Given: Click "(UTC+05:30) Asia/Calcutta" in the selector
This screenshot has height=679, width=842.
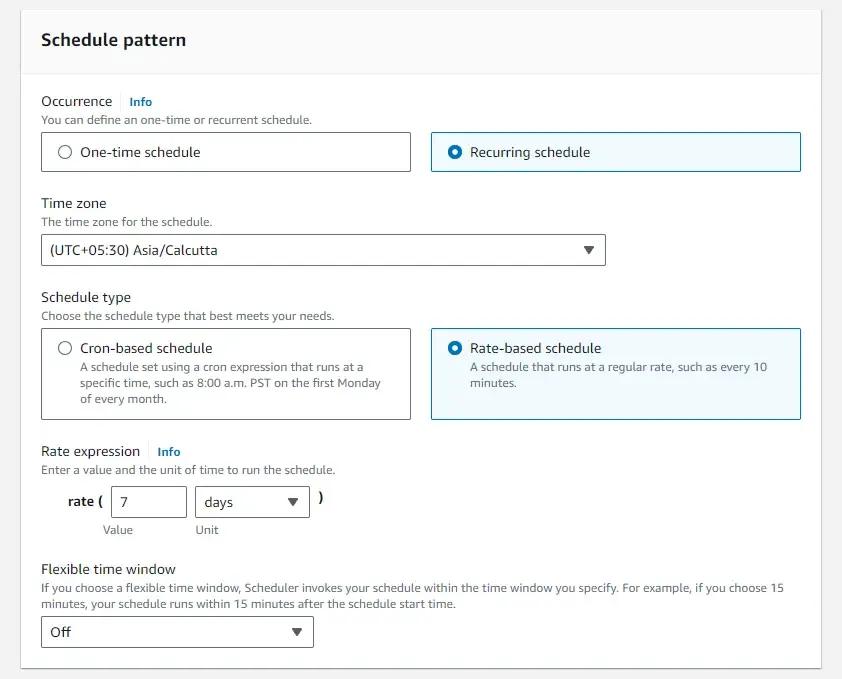Looking at the screenshot, I should [135, 249].
